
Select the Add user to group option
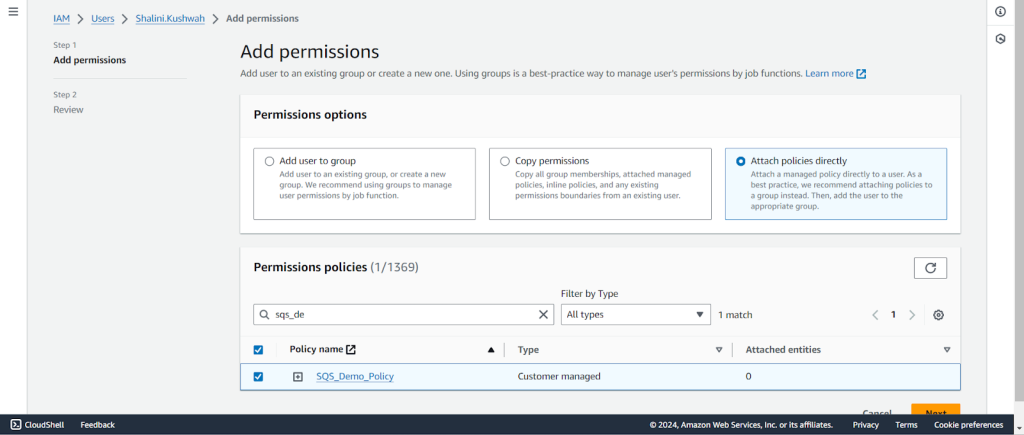pos(269,161)
